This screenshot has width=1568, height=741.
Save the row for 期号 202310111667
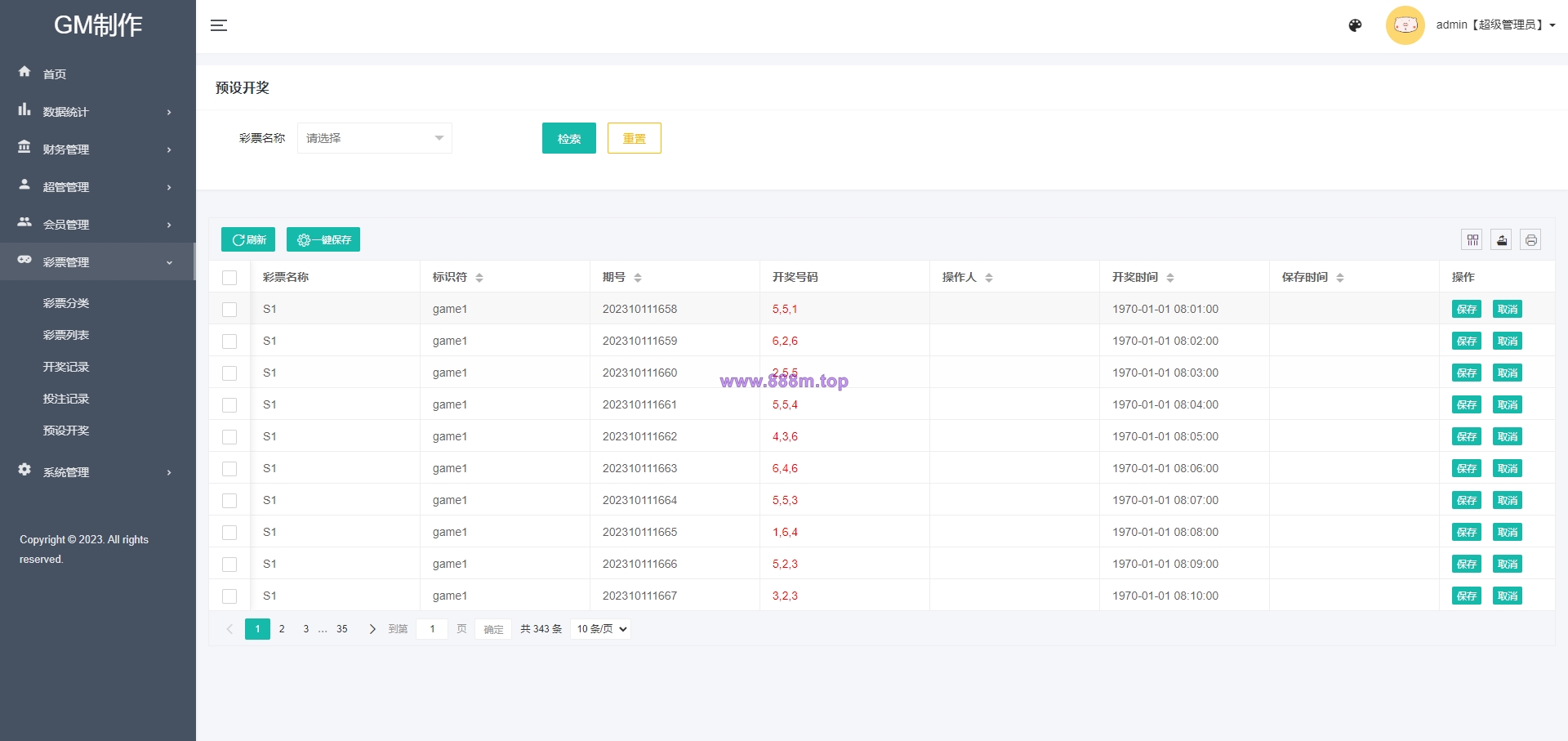pos(1467,596)
